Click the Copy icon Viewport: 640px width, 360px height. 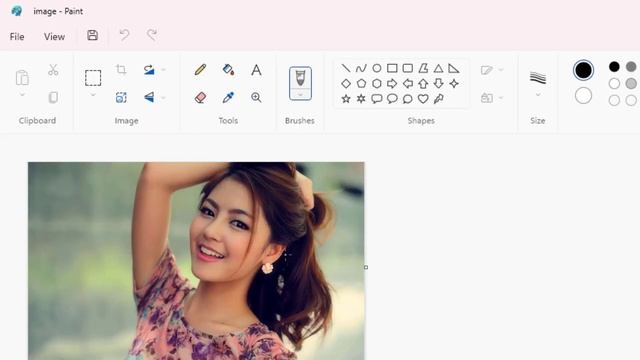(x=53, y=97)
